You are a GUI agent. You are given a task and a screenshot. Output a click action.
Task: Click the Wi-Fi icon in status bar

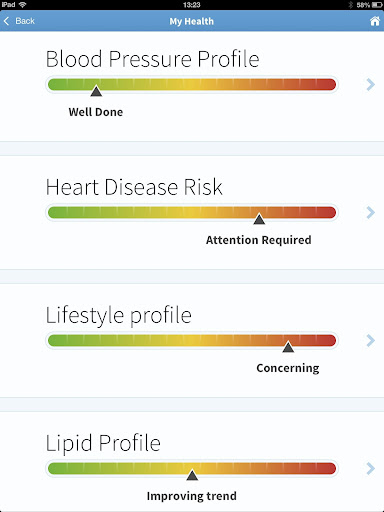[x=22, y=5]
